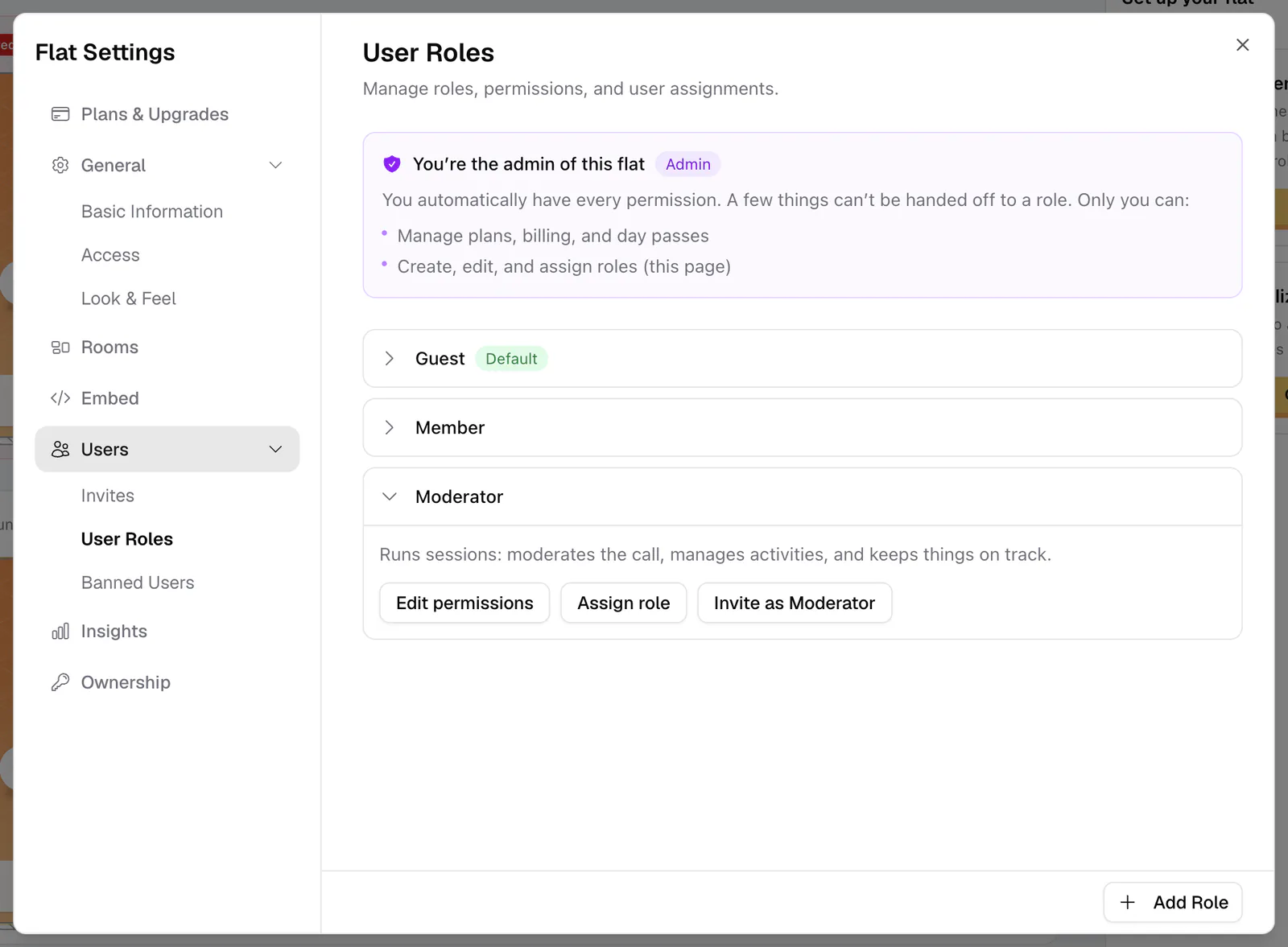Collapse the Users section chevron
The height and width of the screenshot is (947, 1288).
275,449
